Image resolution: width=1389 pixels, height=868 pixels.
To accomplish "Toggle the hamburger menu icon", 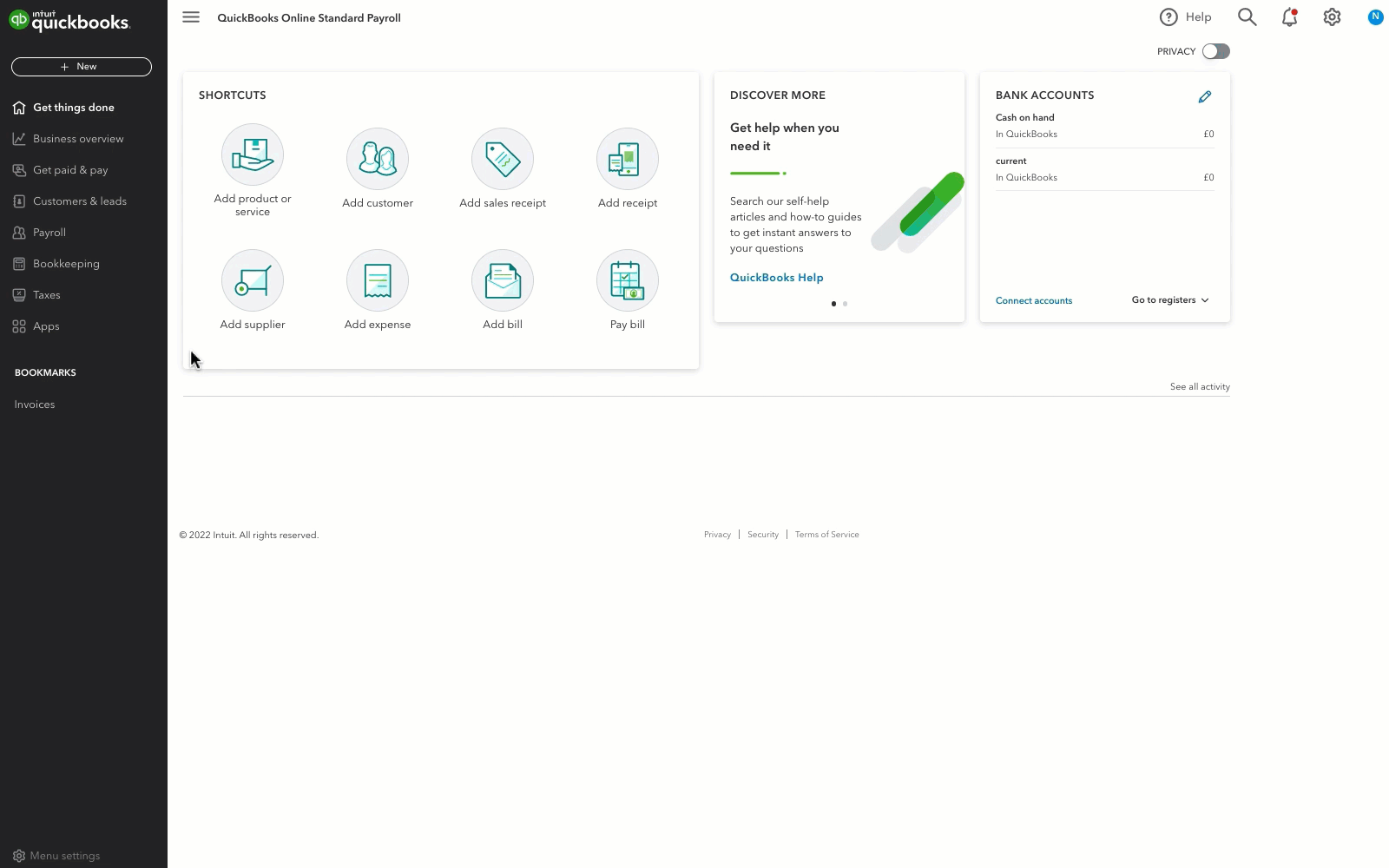I will click(x=191, y=17).
